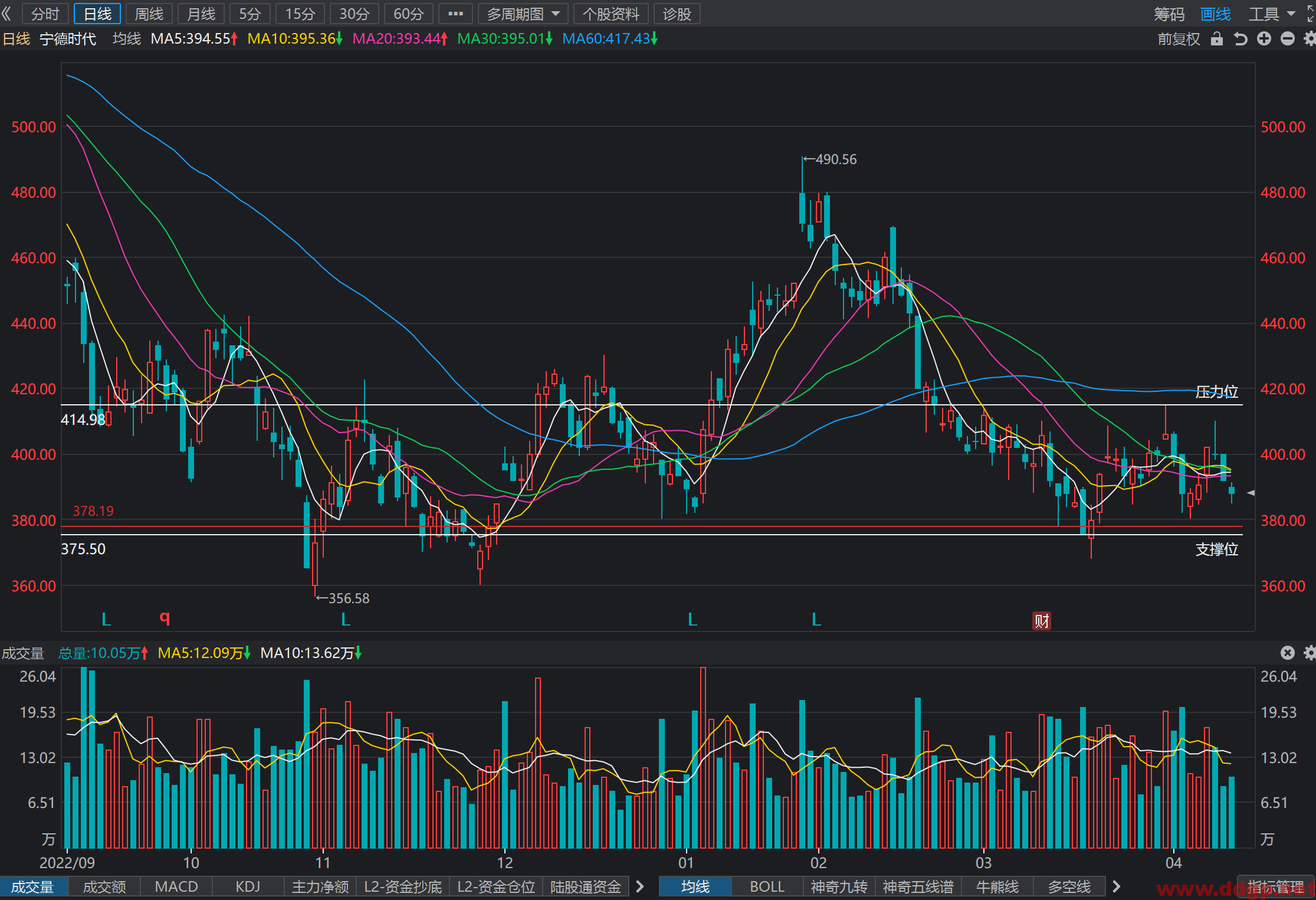
Task: Switch to the MACD indicator tab
Action: [176, 886]
